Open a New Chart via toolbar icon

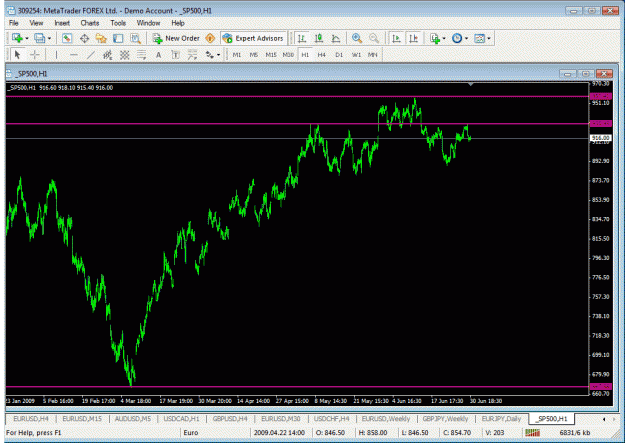(17, 38)
